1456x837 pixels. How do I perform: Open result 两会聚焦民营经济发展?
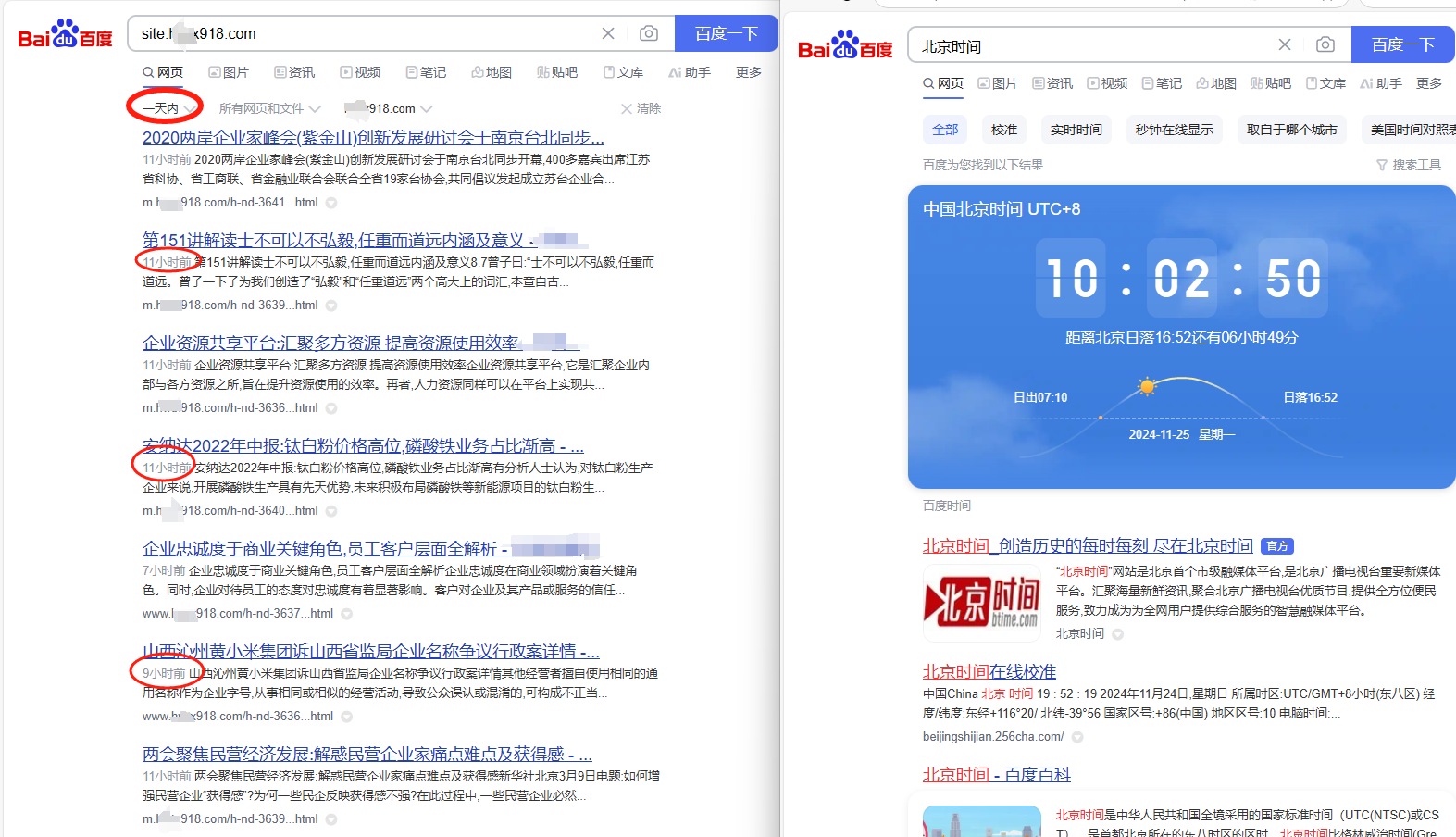pos(367,755)
